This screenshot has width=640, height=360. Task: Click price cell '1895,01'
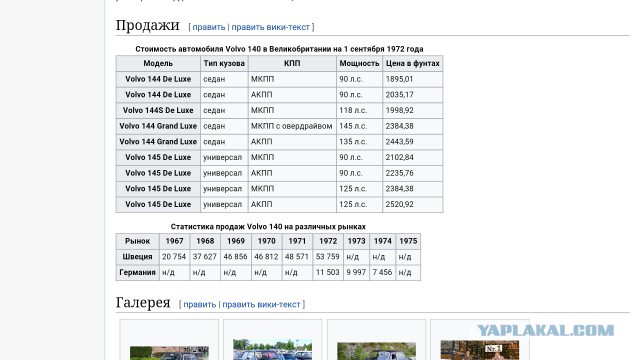click(413, 79)
